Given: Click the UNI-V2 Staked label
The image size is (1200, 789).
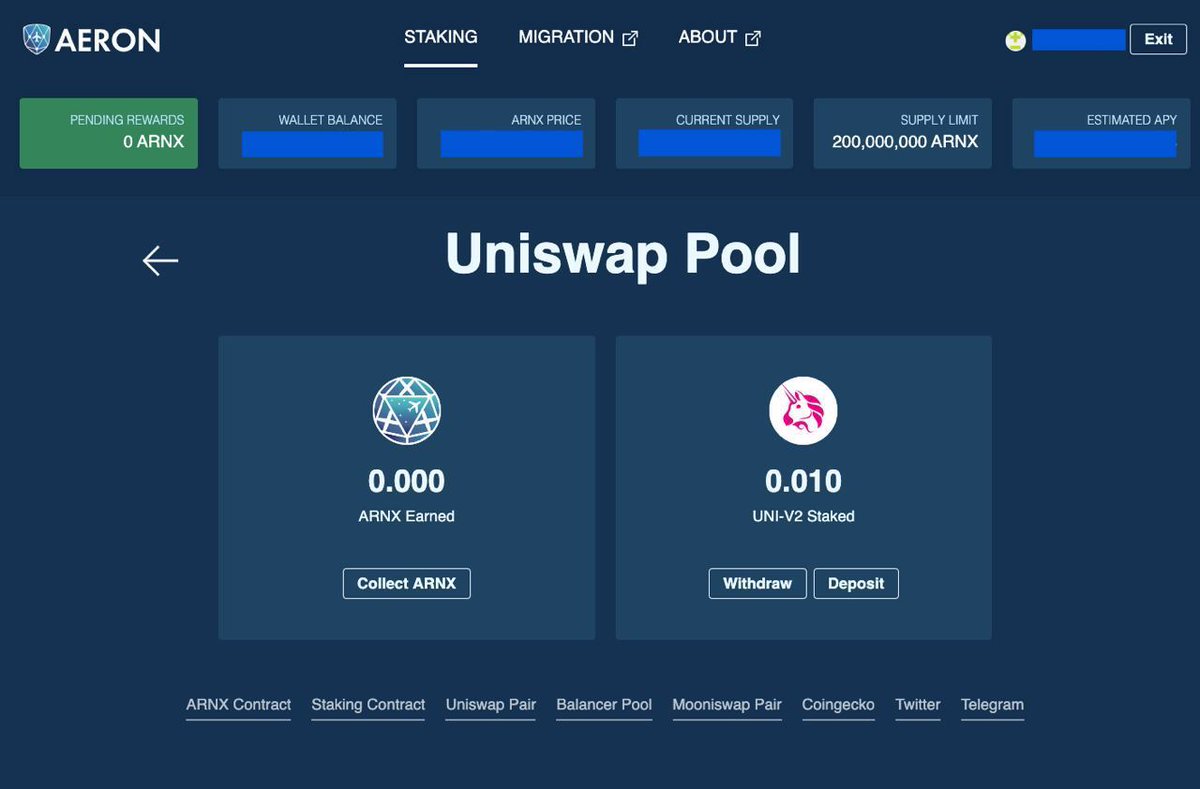Looking at the screenshot, I should pos(803,517).
